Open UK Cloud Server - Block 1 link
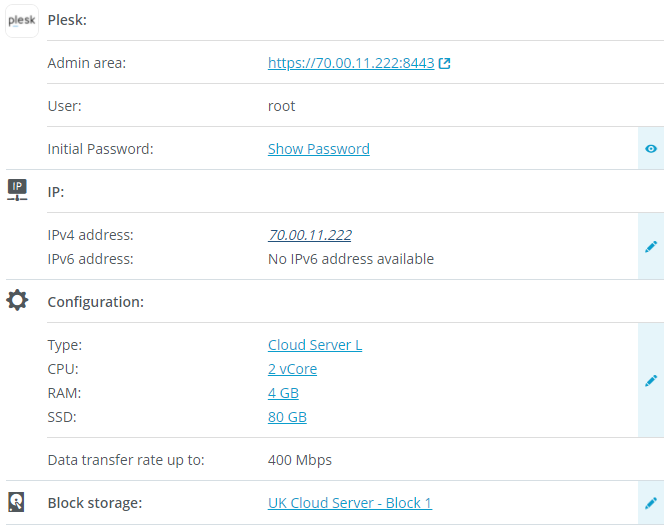Screen dimensions: 672x531 coord(349,503)
